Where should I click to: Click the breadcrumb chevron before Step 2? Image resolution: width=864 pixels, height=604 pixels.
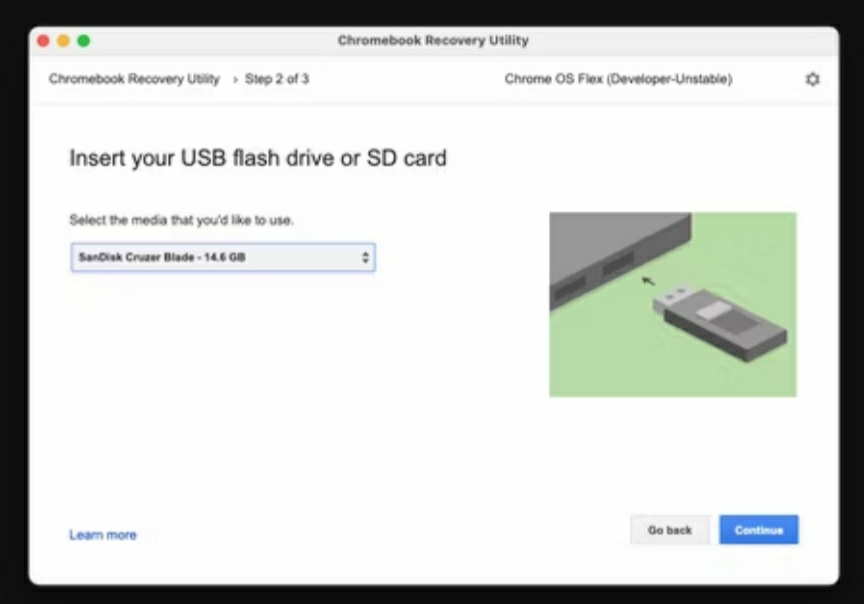click(235, 80)
